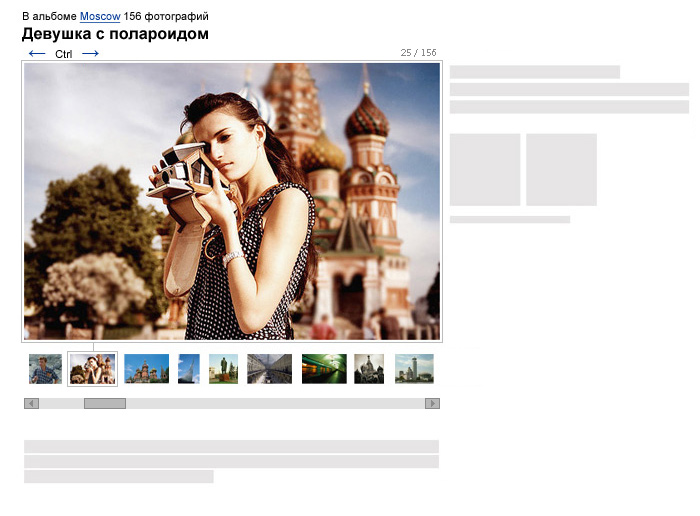This screenshot has width=700, height=516.
Task: Open the narrow monument spire thumbnail
Action: [x=189, y=369]
